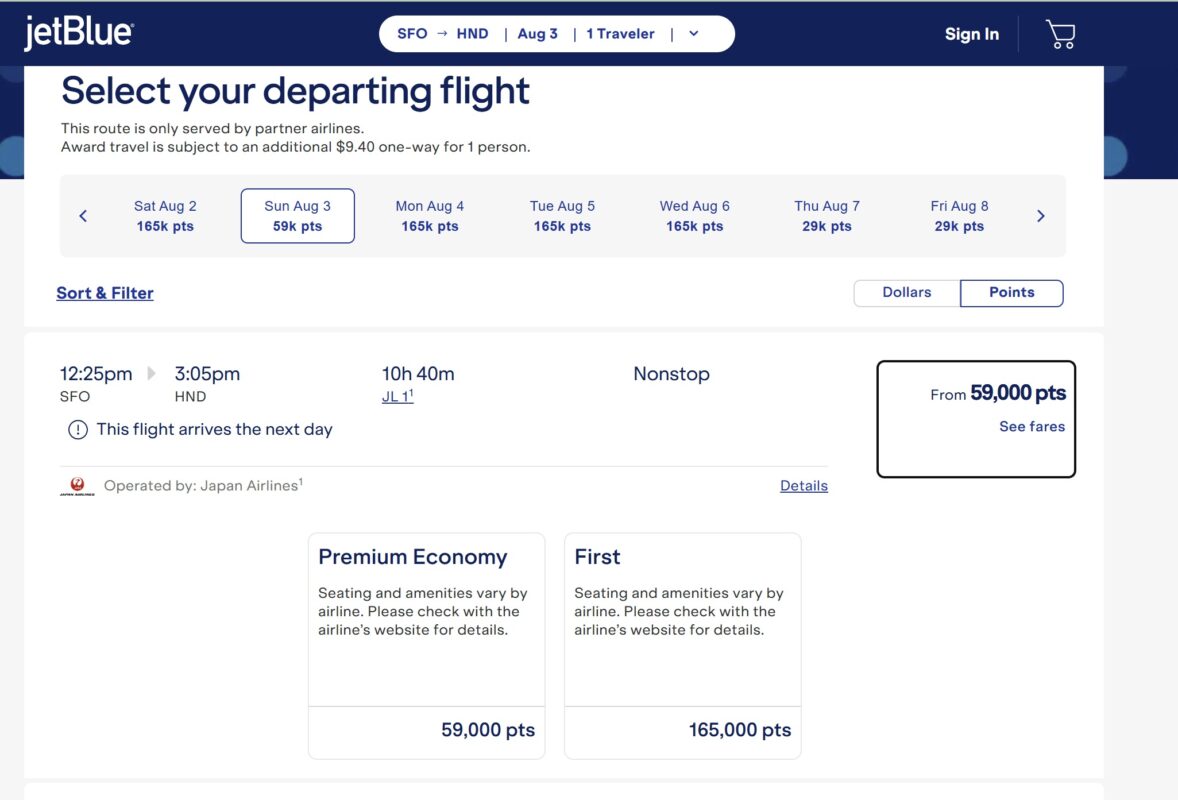
Task: Expand the SFO to HND trip summary
Action: (694, 33)
